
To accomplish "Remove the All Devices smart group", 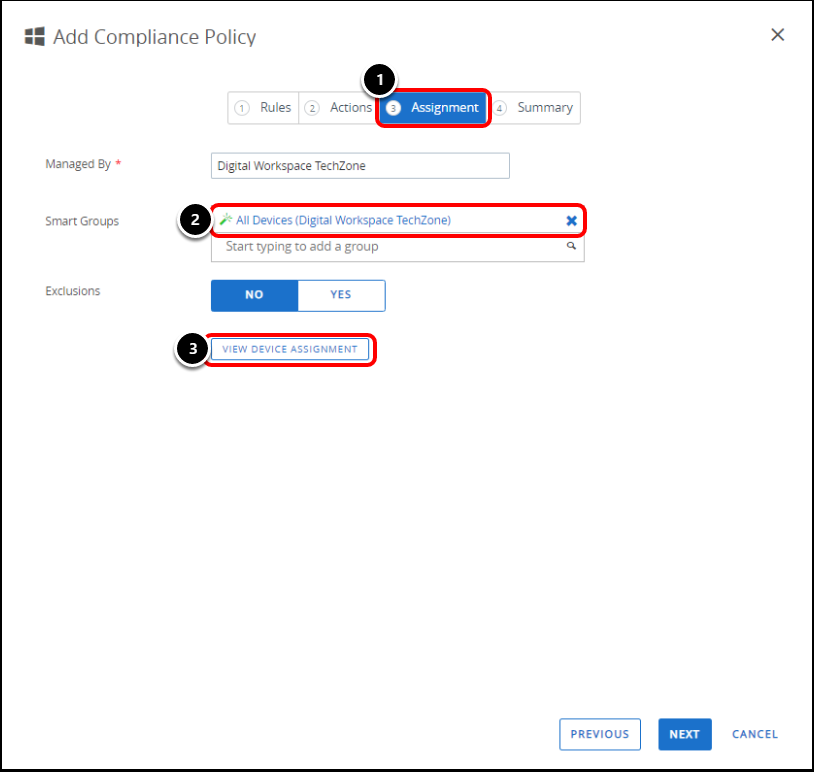I will click(571, 220).
